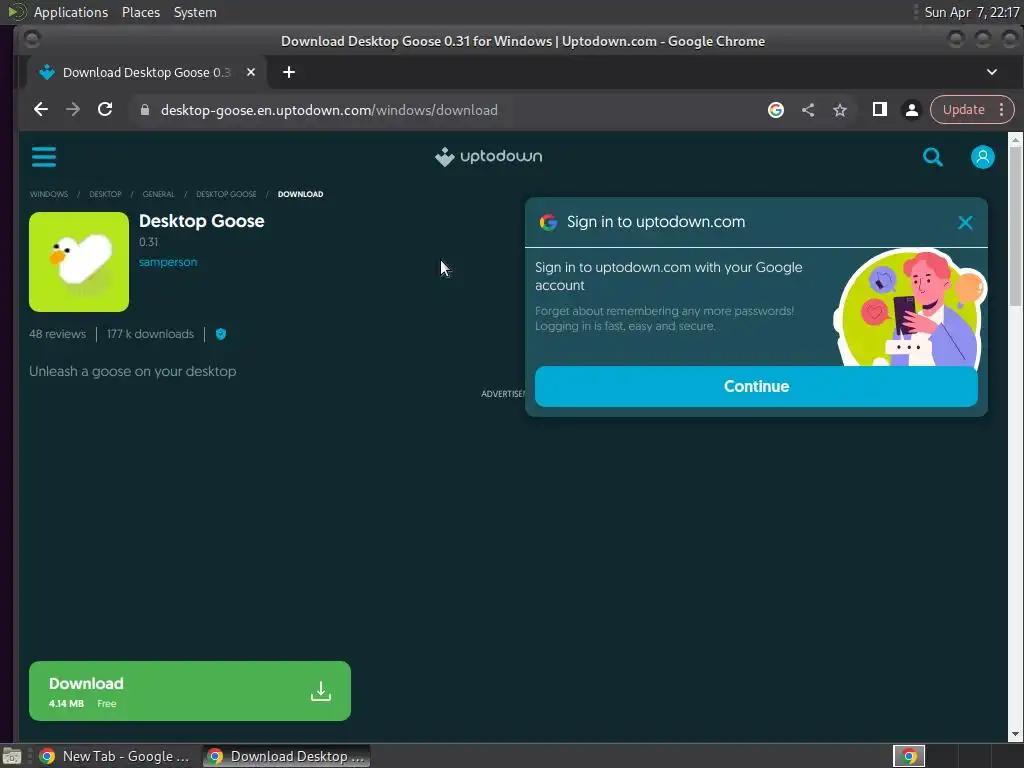Image resolution: width=1024 pixels, height=768 pixels.
Task: Click the window menu button in Chrome titlebar
Action: click(x=31, y=40)
